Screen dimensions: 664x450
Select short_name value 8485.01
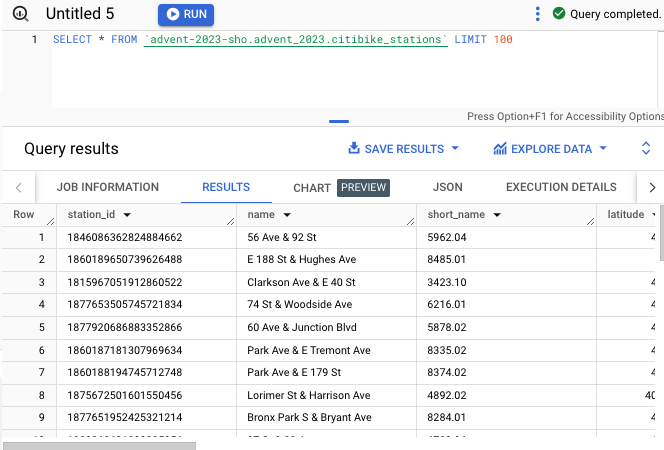(x=447, y=260)
